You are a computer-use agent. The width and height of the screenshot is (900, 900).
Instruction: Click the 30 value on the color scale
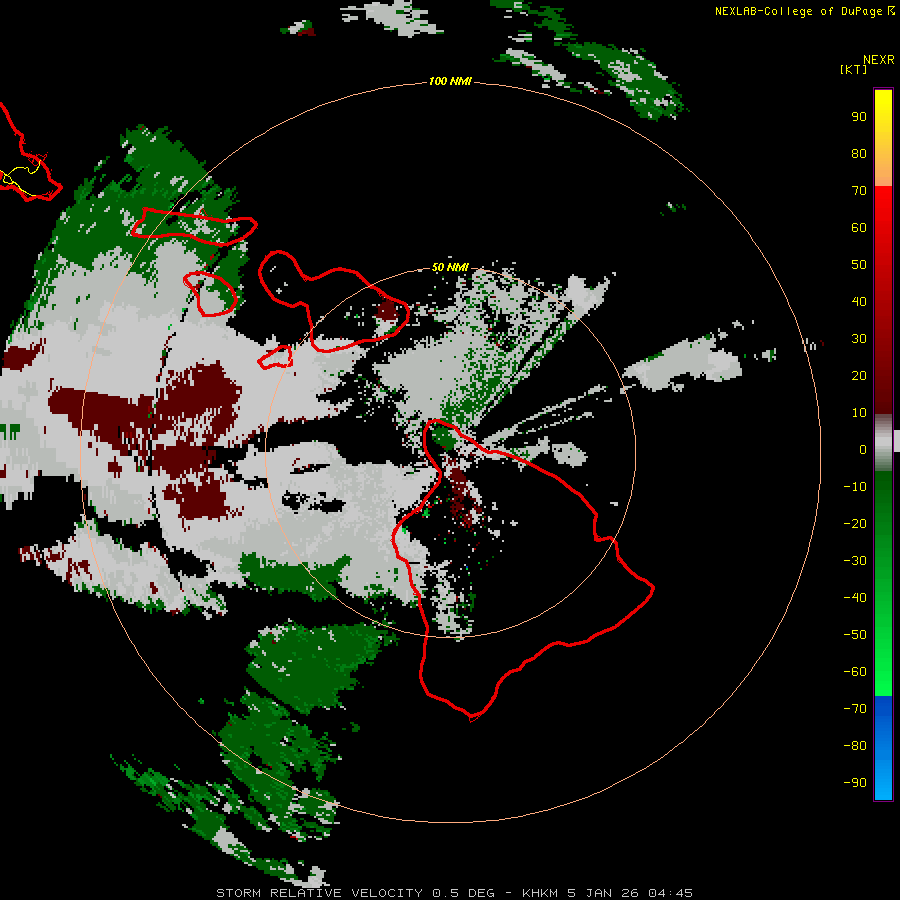point(859,339)
